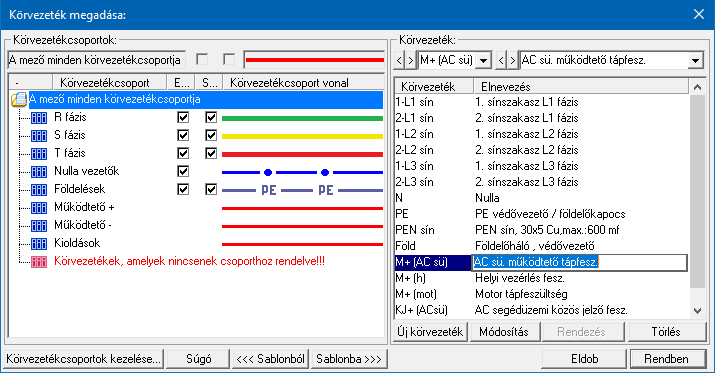715x373 pixels.
Task: Click the S fázis group icon
Action: pyautogui.click(x=39, y=135)
